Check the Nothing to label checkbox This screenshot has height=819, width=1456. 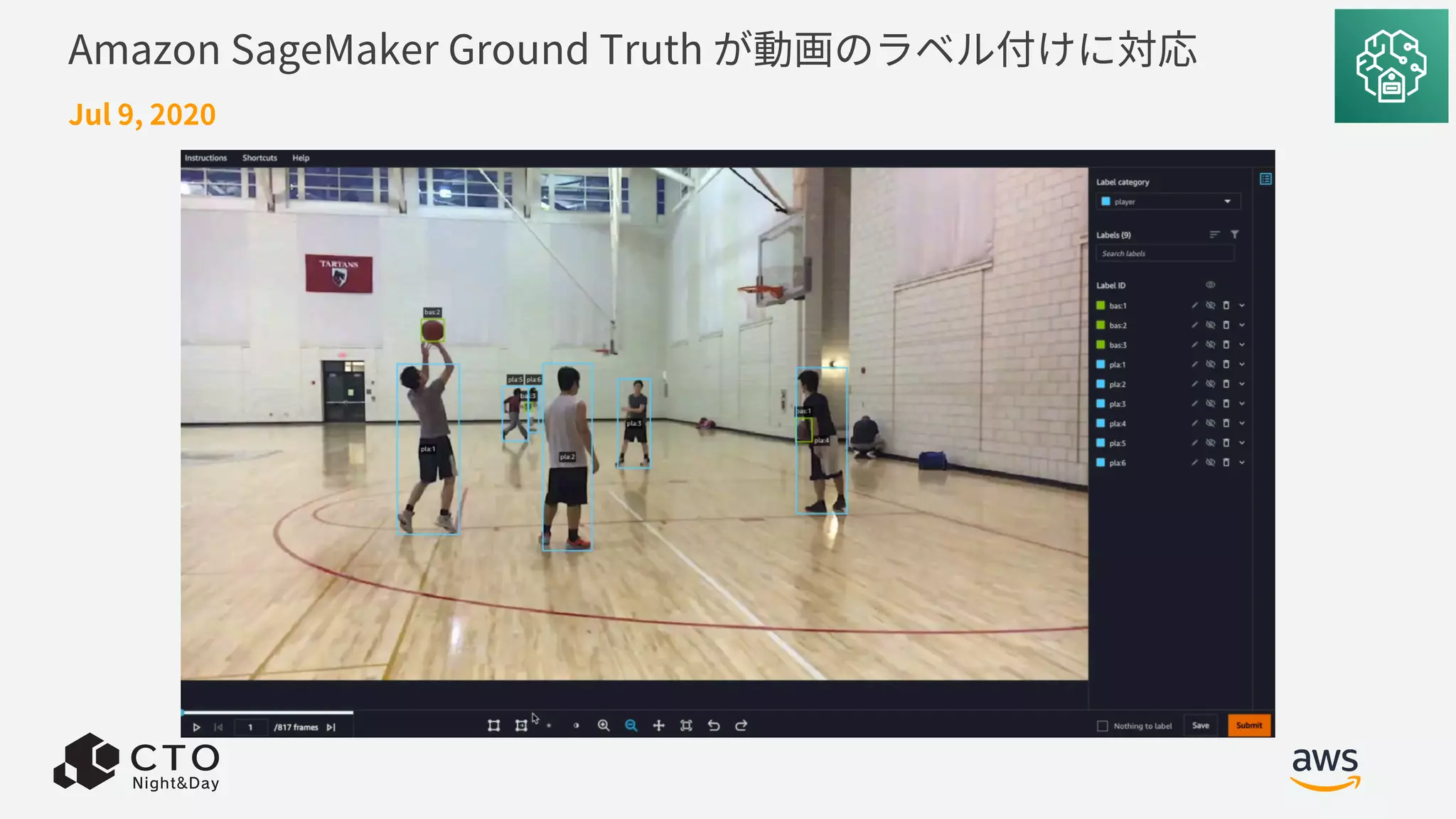coord(1103,726)
